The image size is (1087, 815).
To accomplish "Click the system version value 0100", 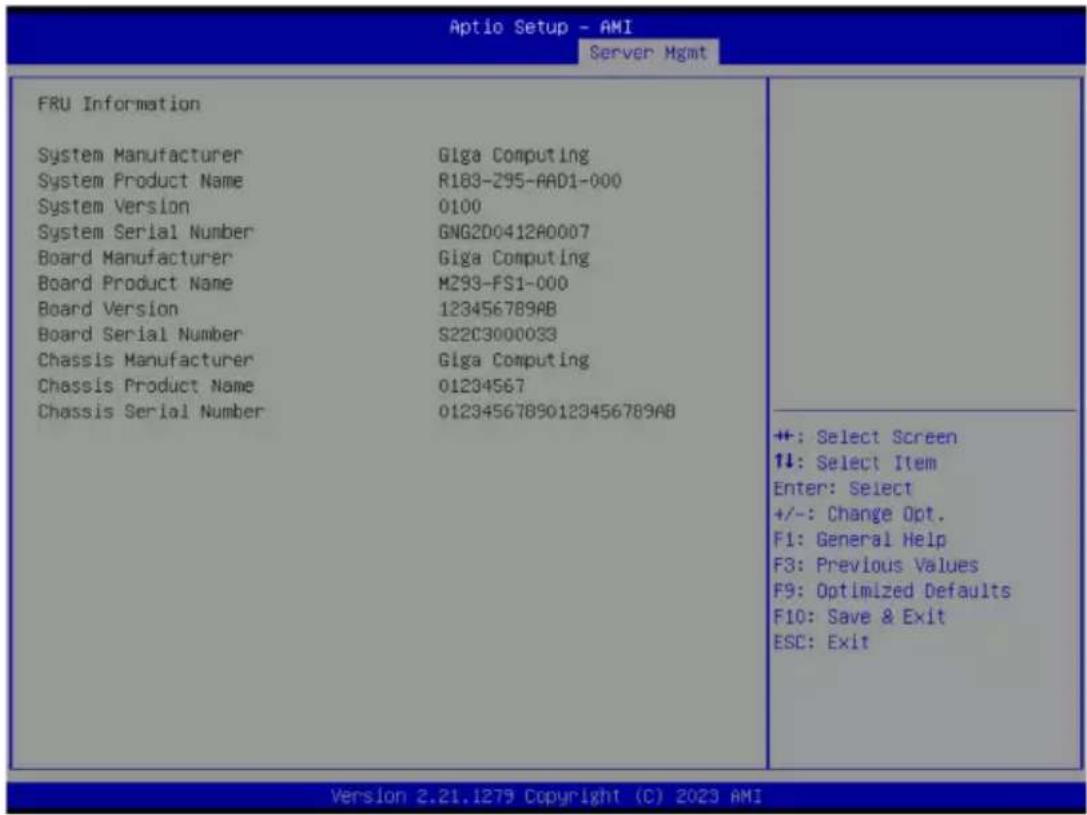I will click(x=460, y=206).
